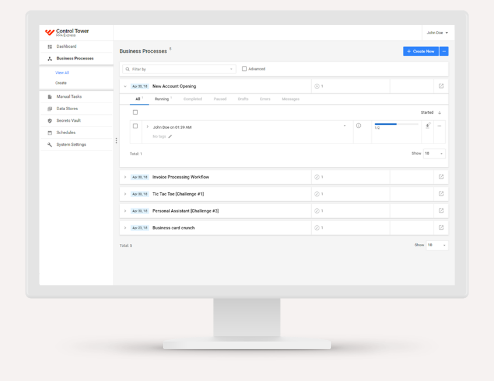
Task: Click the Data Stores sidebar icon
Action: pyautogui.click(x=50, y=109)
